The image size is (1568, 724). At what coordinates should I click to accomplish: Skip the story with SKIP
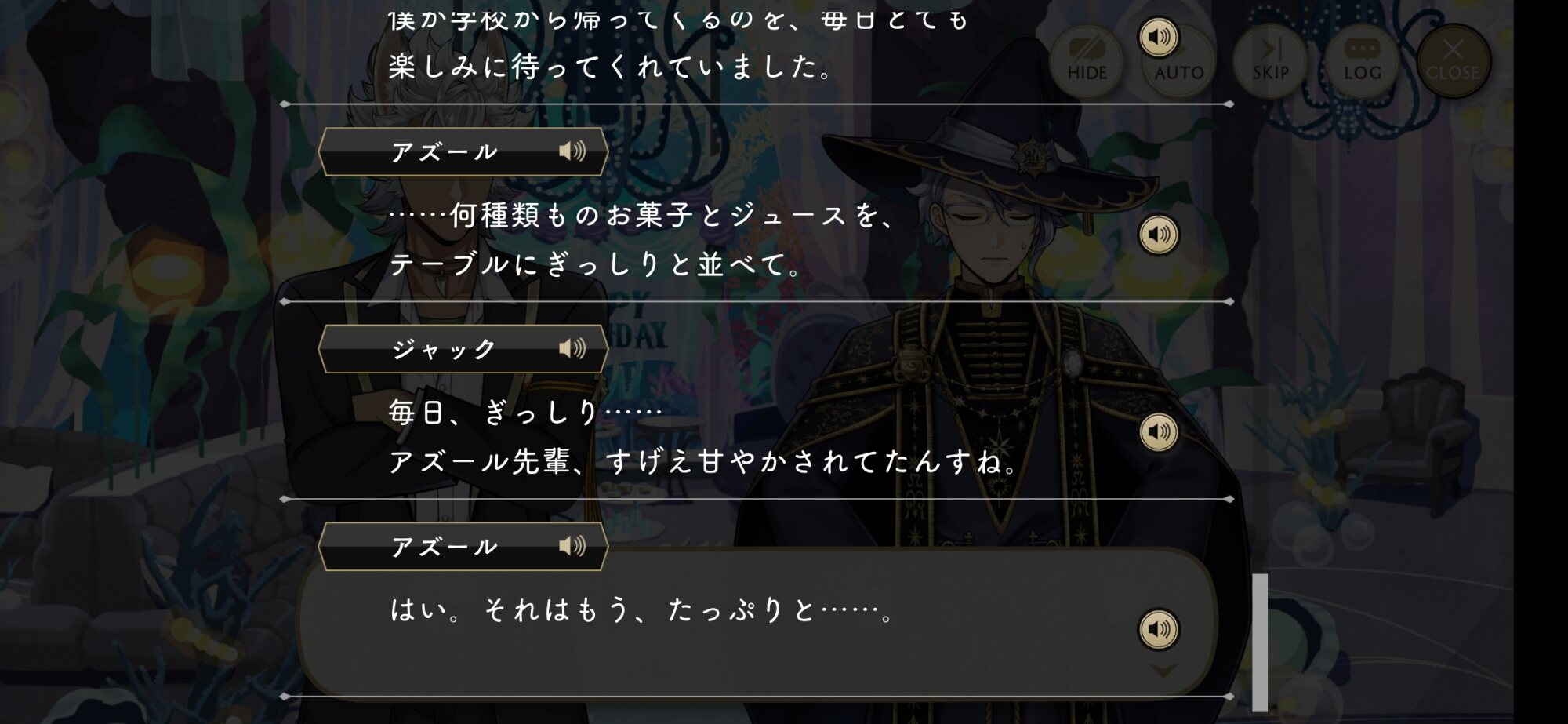[x=1270, y=60]
